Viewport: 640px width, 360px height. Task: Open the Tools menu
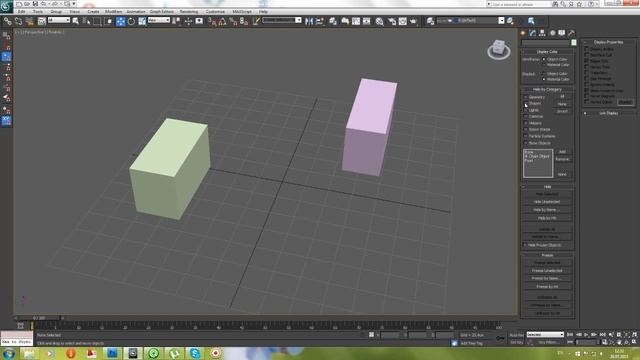click(38, 11)
